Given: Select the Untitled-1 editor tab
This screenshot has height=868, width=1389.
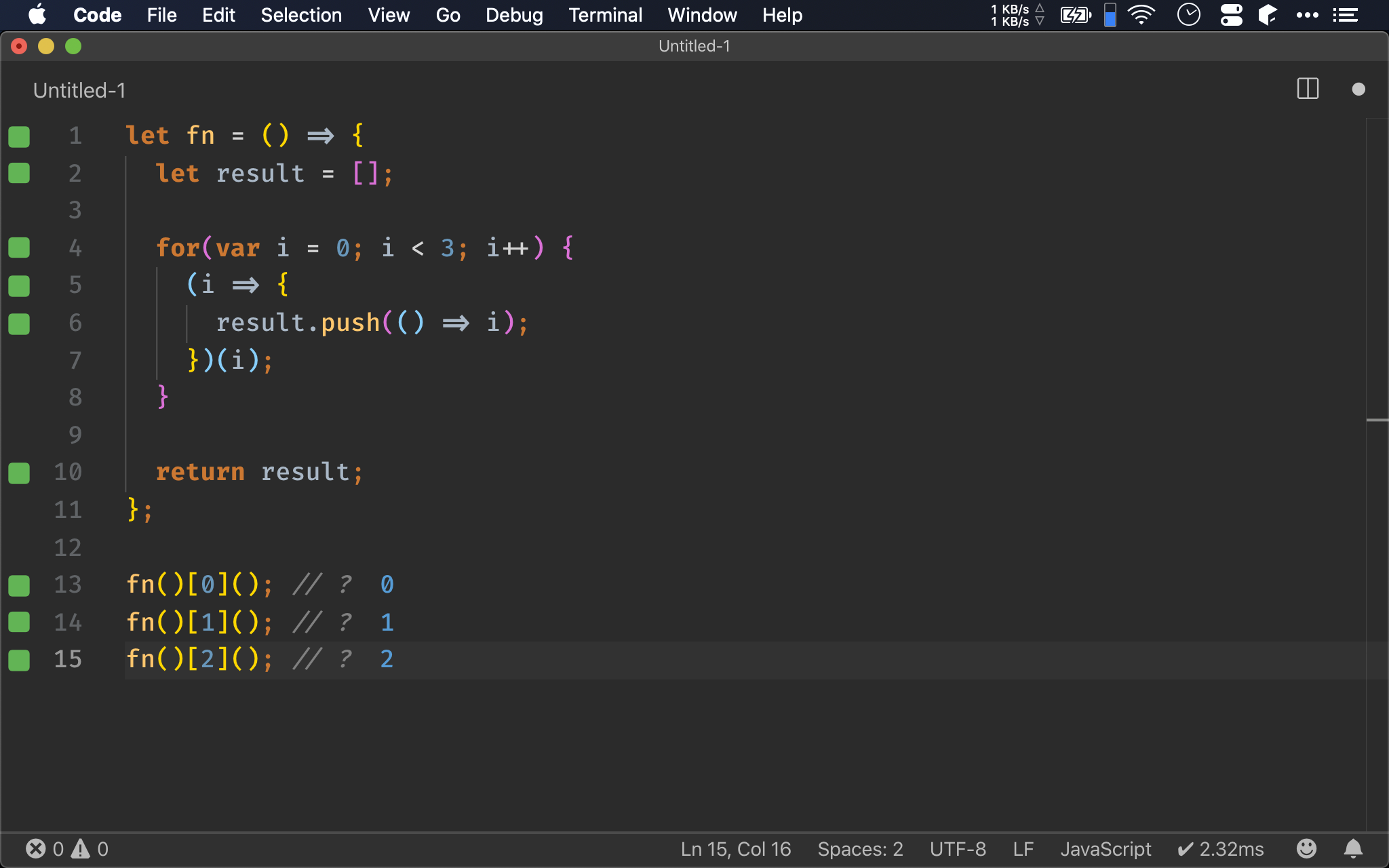Looking at the screenshot, I should [79, 90].
